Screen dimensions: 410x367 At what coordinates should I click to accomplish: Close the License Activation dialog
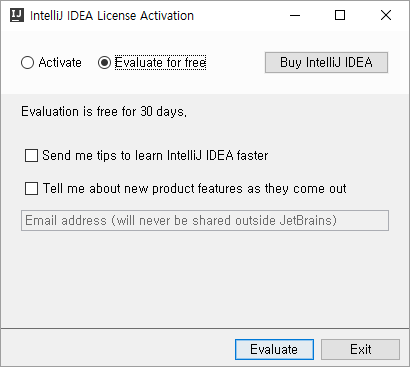pyautogui.click(x=386, y=15)
